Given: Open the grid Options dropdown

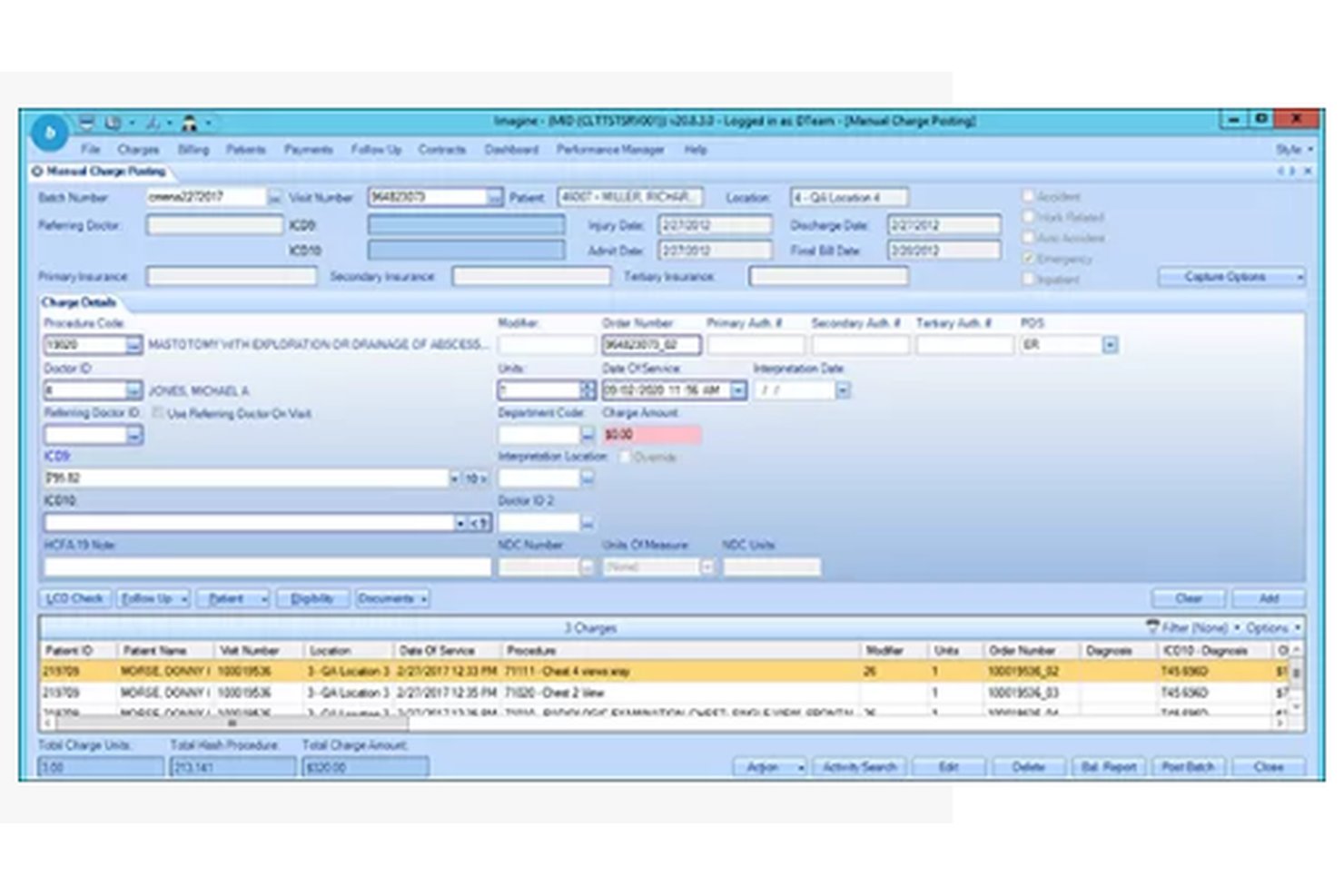Looking at the screenshot, I should tap(1273, 627).
